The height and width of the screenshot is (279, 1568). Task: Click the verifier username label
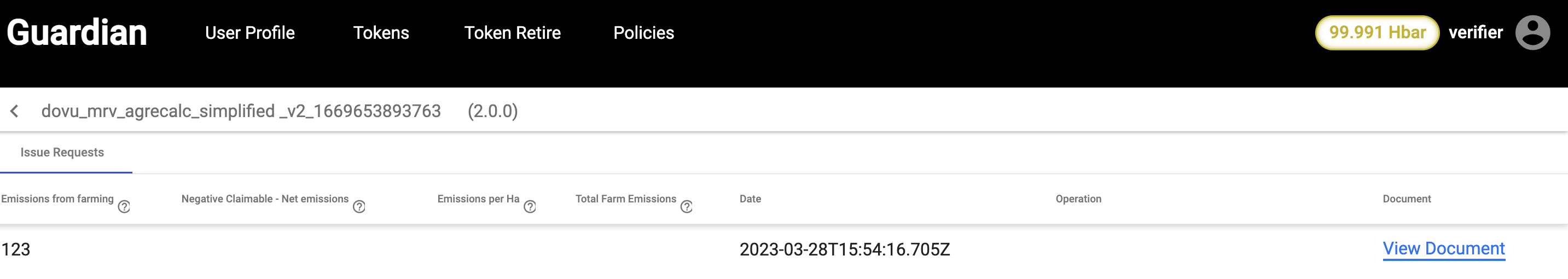coord(1476,32)
